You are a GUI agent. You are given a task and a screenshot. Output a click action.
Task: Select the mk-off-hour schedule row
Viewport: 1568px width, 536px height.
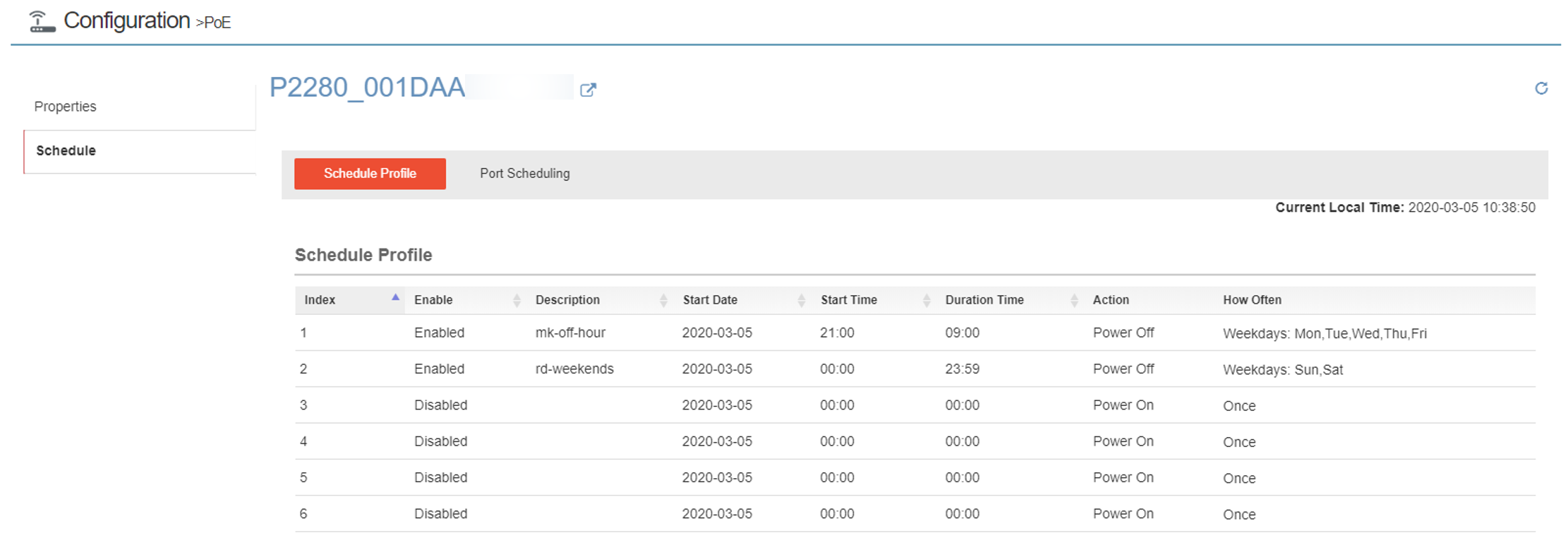tap(570, 333)
